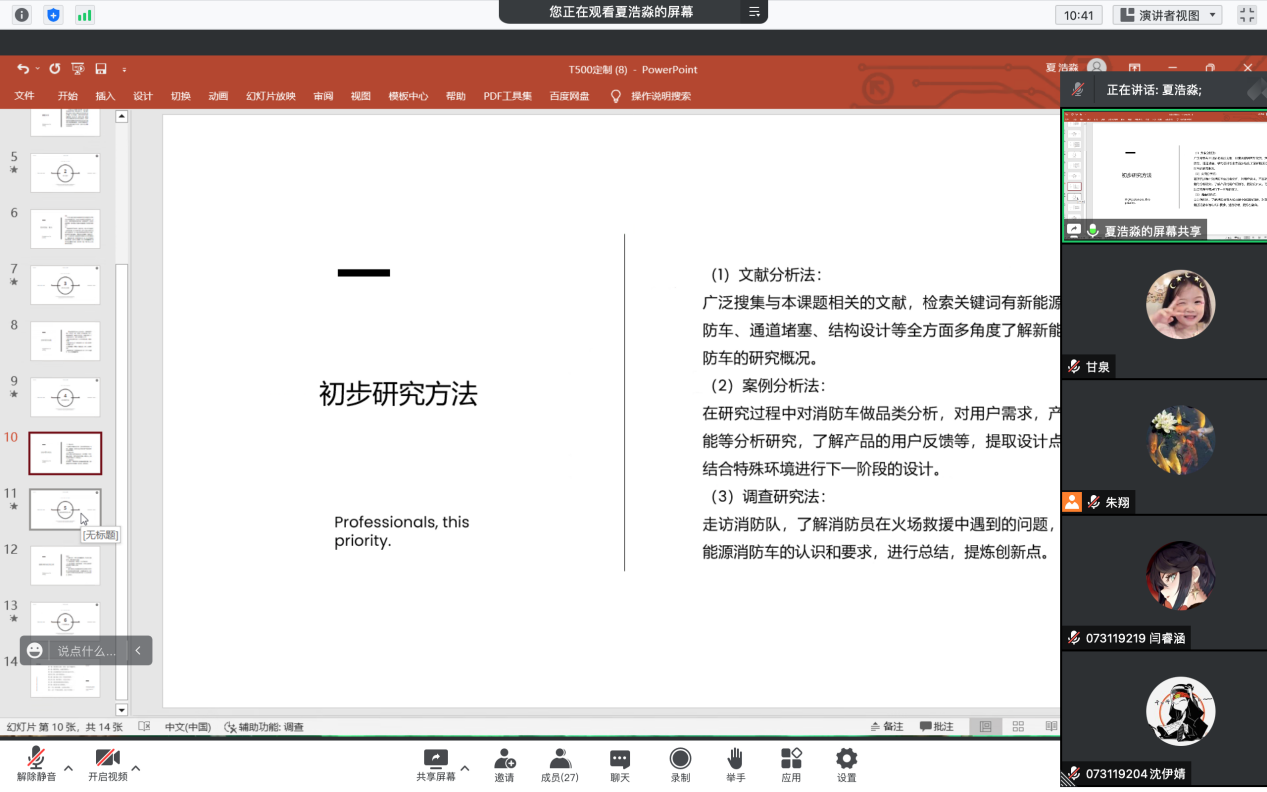The width and height of the screenshot is (1267, 792).
Task: Turn on video camera toggle
Action: pos(107,759)
